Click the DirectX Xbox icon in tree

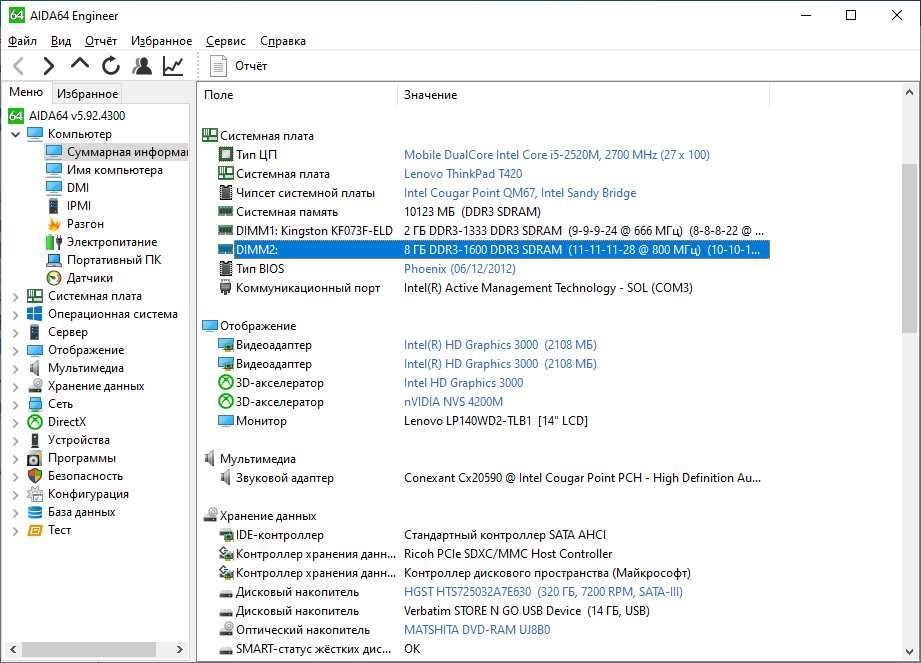tap(35, 422)
